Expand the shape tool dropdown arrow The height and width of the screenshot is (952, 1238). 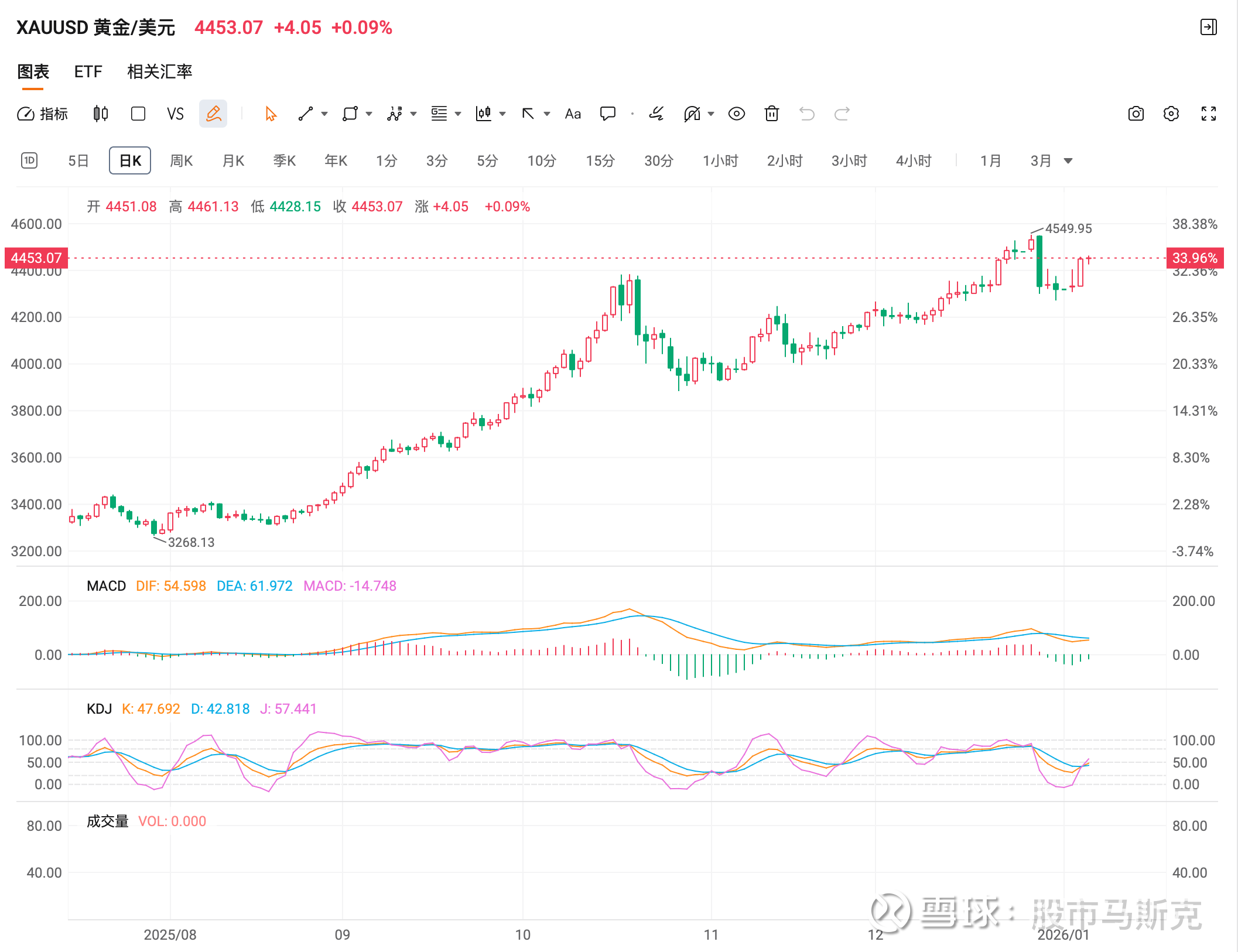click(x=369, y=114)
